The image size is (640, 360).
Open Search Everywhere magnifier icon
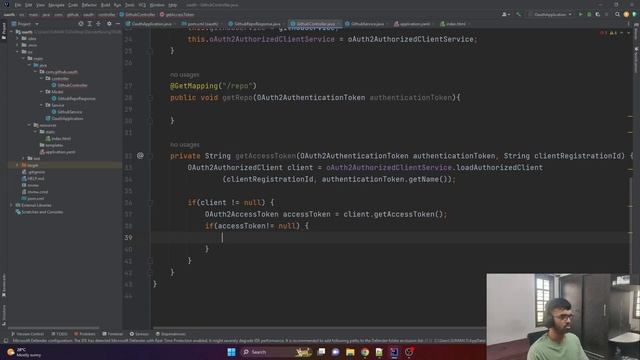coord(617,14)
